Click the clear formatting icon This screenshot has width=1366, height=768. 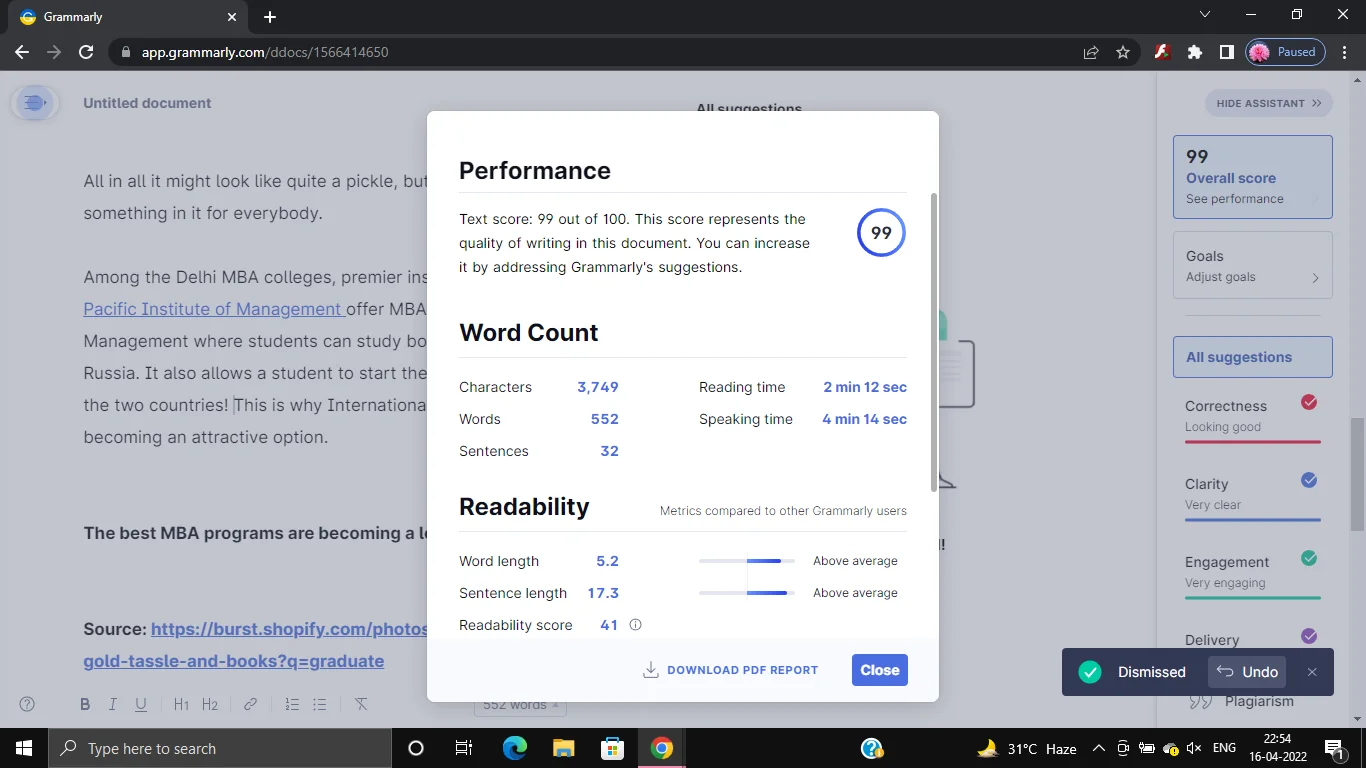(361, 705)
